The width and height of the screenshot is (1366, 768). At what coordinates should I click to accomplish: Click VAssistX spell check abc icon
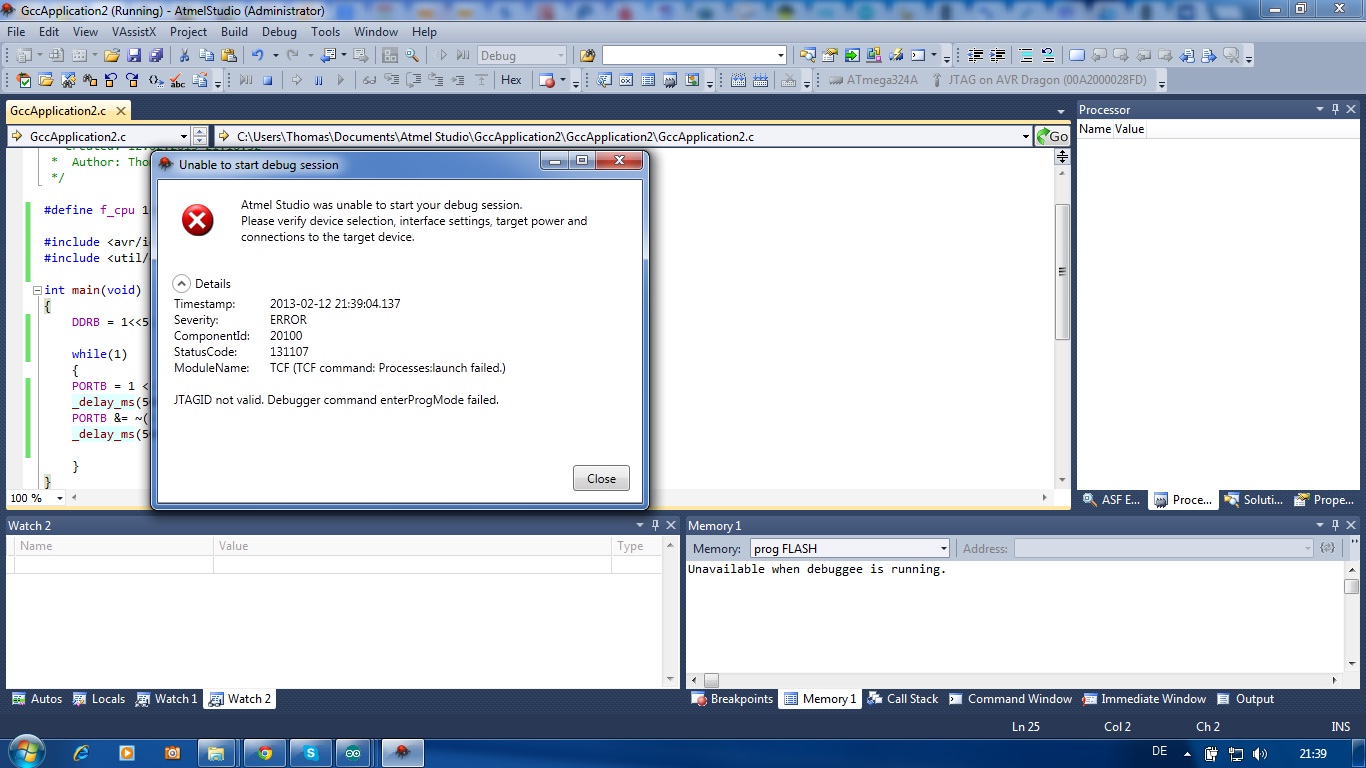point(178,80)
